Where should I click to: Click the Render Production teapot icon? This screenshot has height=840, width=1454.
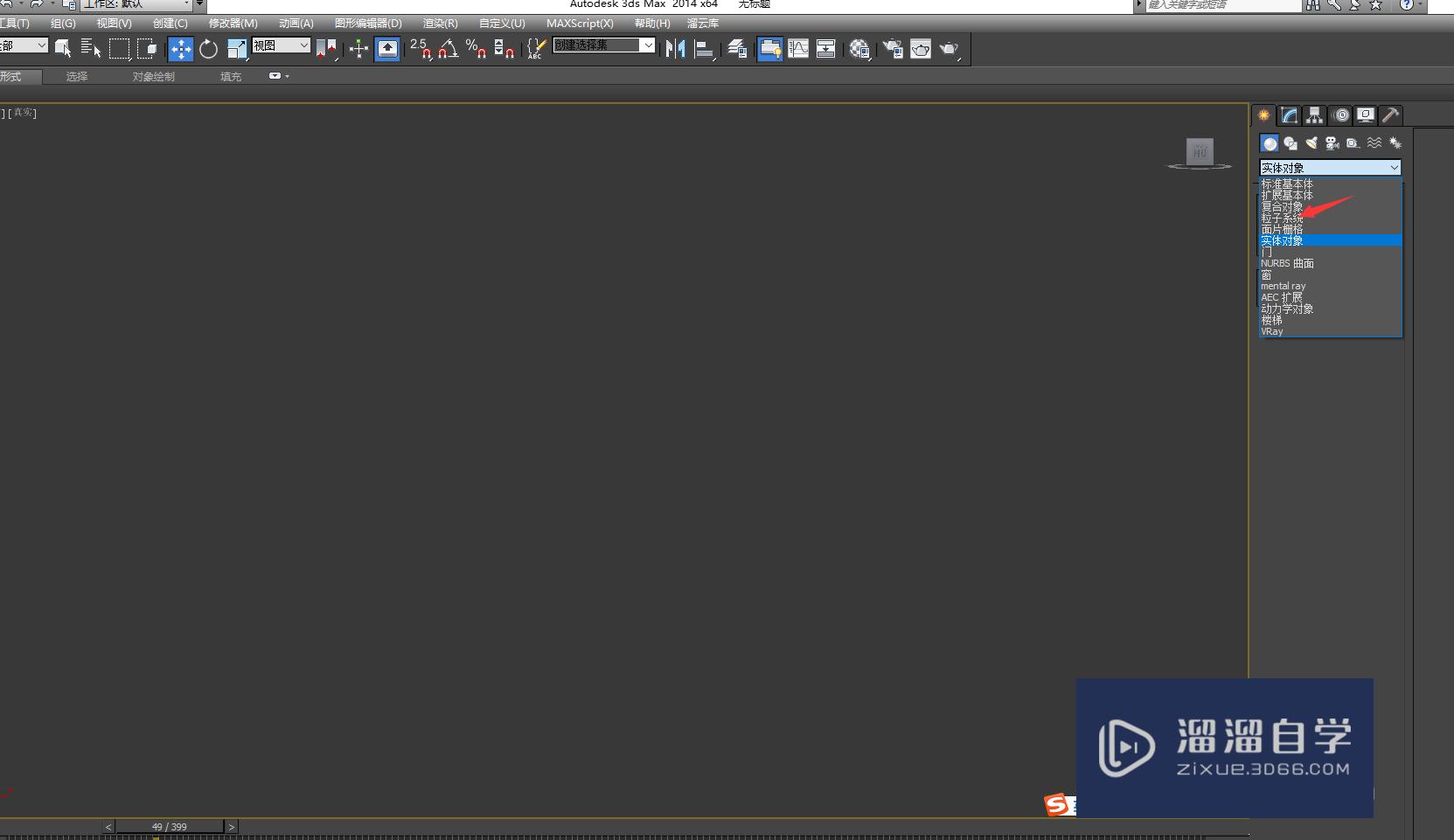pyautogui.click(x=950, y=48)
